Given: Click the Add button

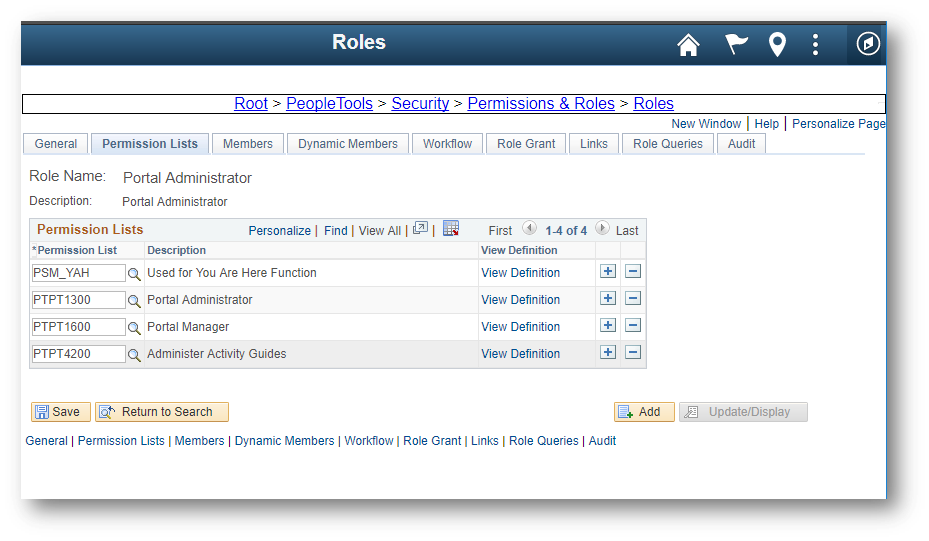Looking at the screenshot, I should point(644,412).
